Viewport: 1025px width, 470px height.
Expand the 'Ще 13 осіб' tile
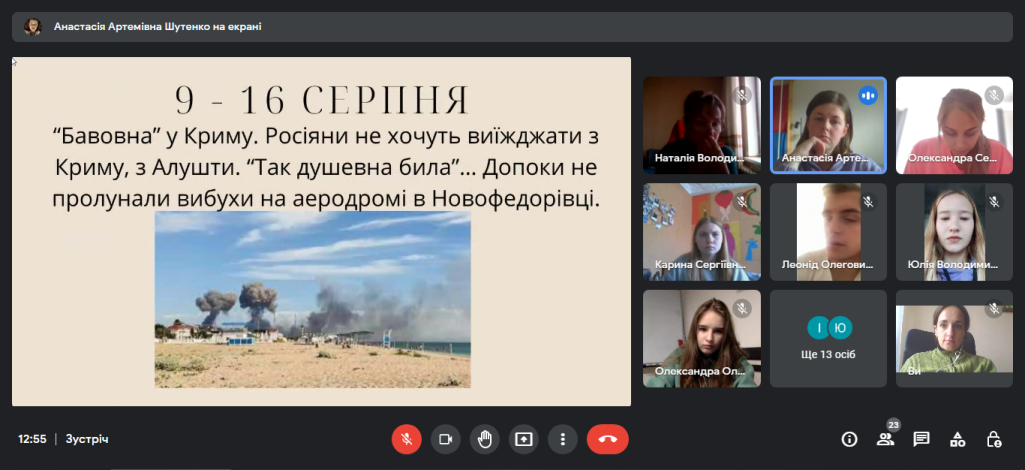828,339
